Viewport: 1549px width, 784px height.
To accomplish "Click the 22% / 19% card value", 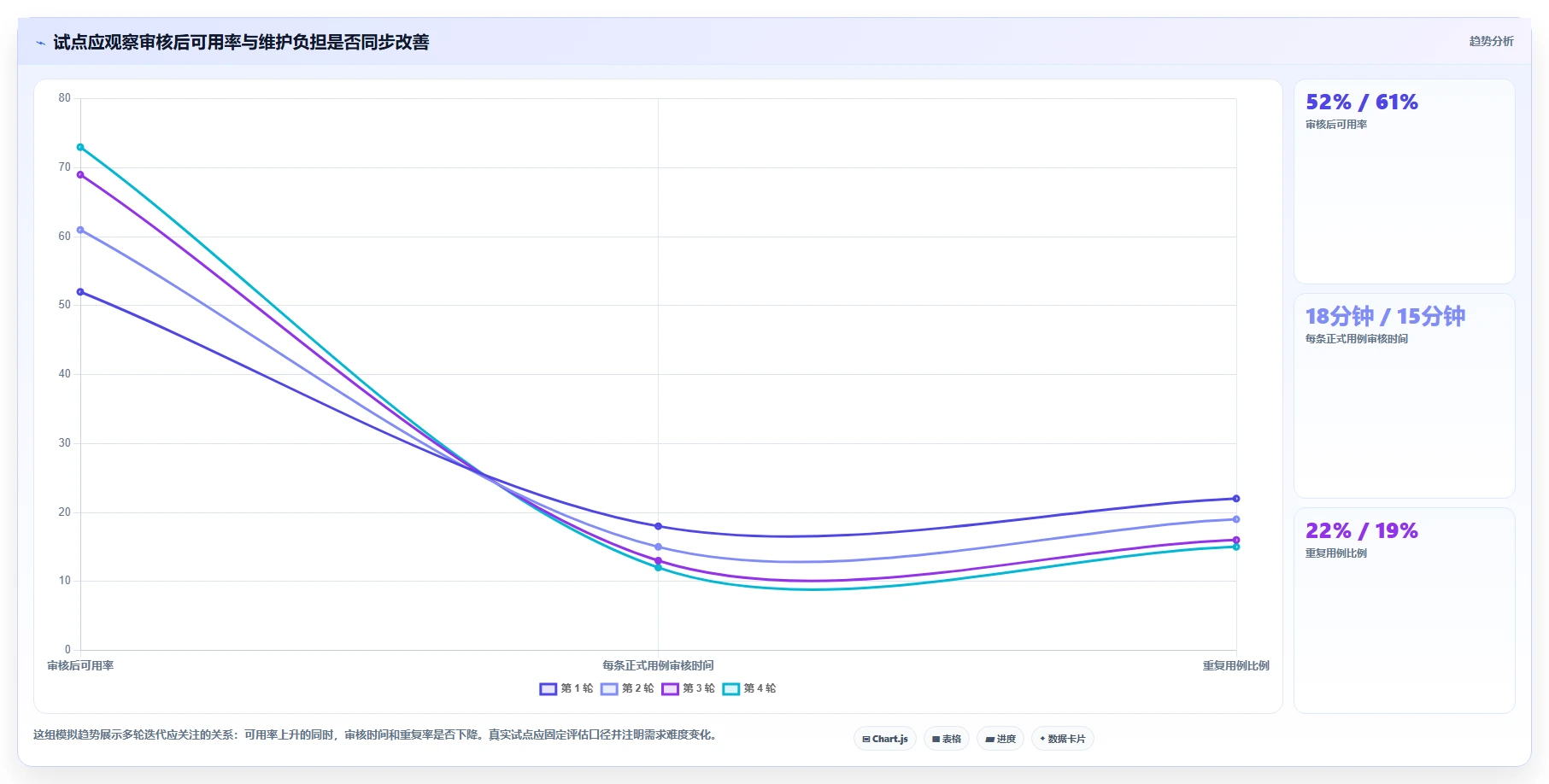I will pos(1362,531).
